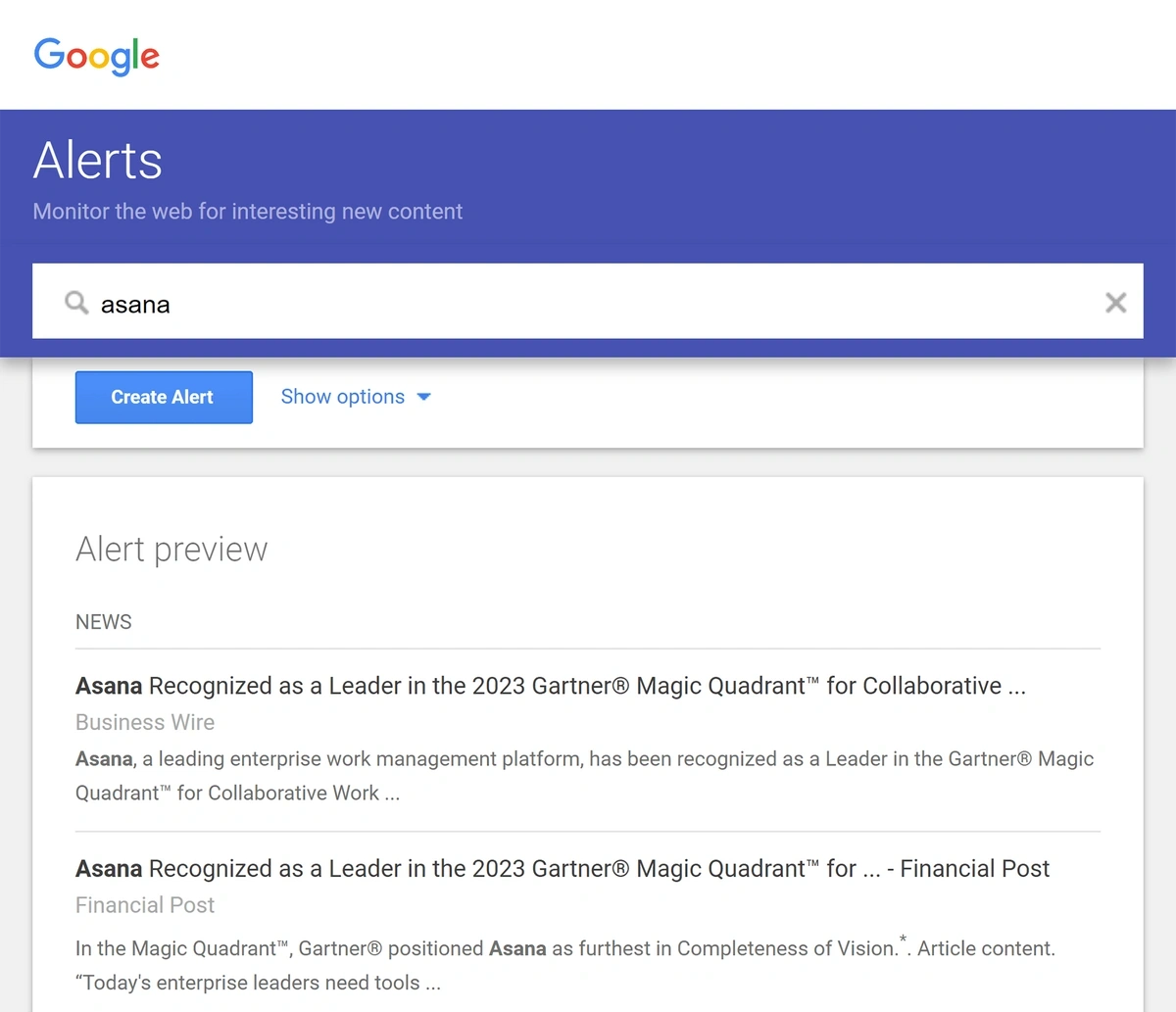Click bold Asana in second headline

click(x=109, y=869)
